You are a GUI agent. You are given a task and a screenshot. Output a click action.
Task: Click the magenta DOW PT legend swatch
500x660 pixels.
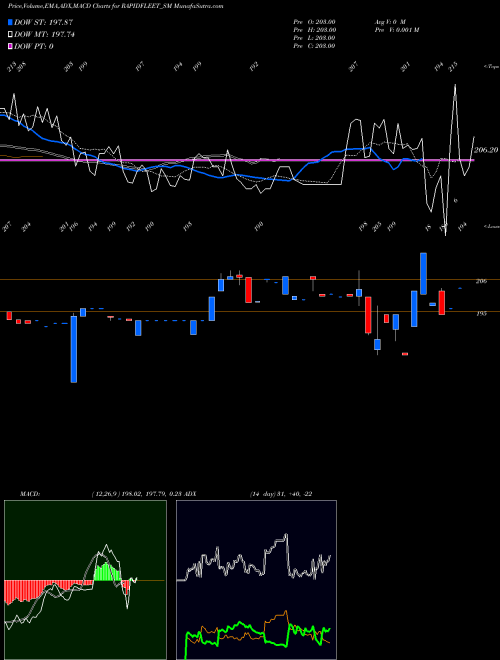point(10,46)
